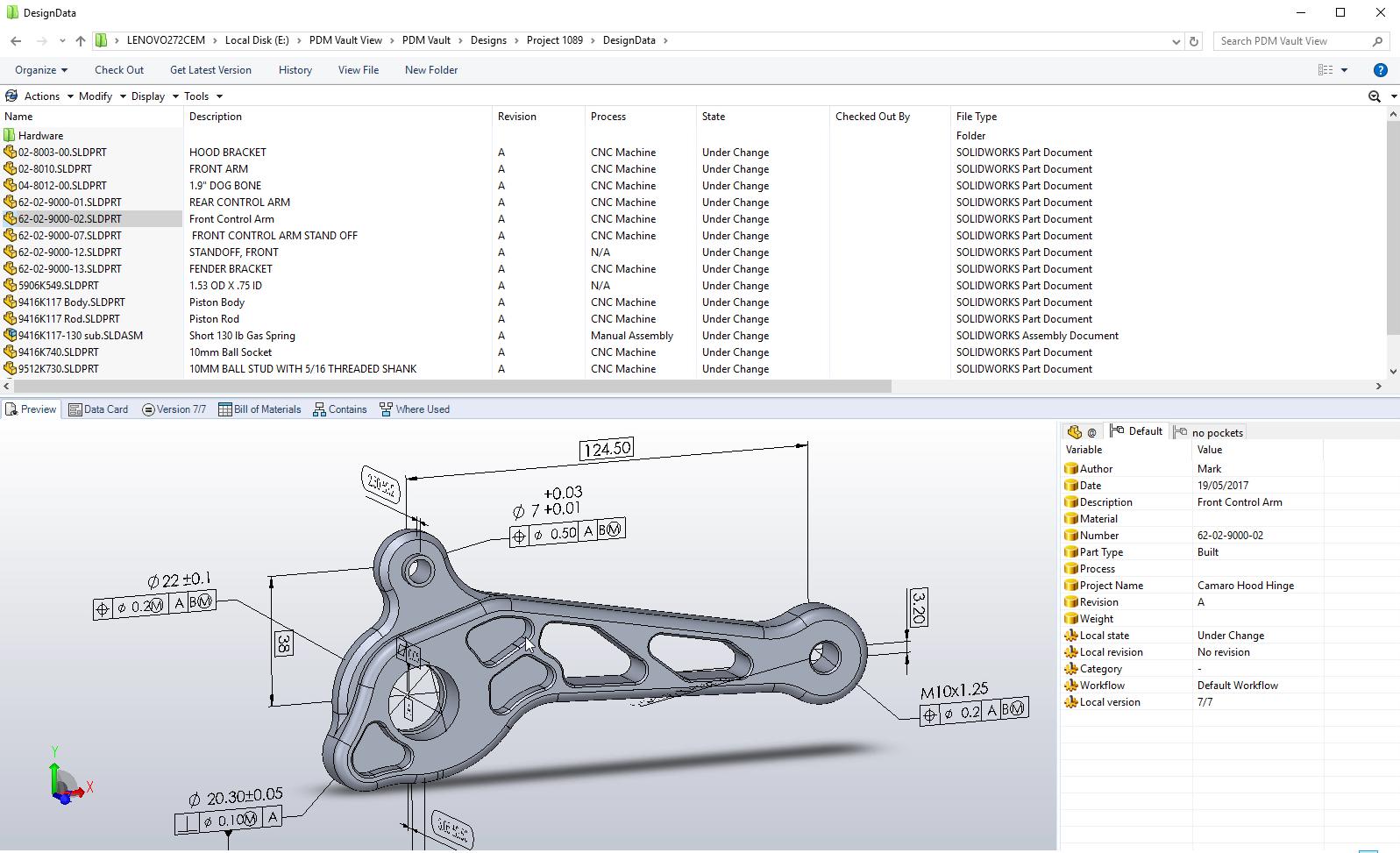The width and height of the screenshot is (1400, 853).
Task: Switch to the Bill of Materials tab
Action: [259, 409]
